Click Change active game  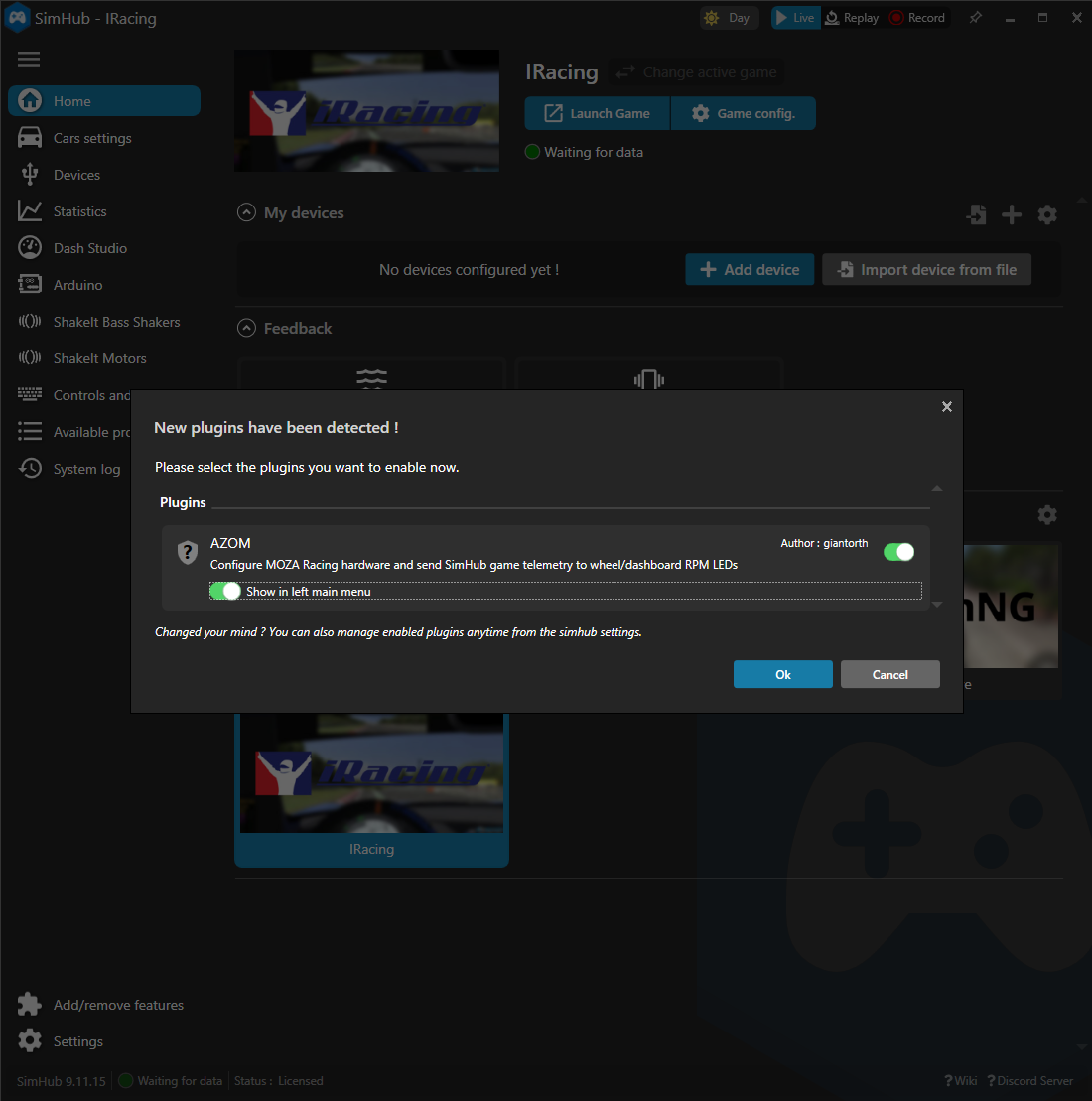(697, 72)
